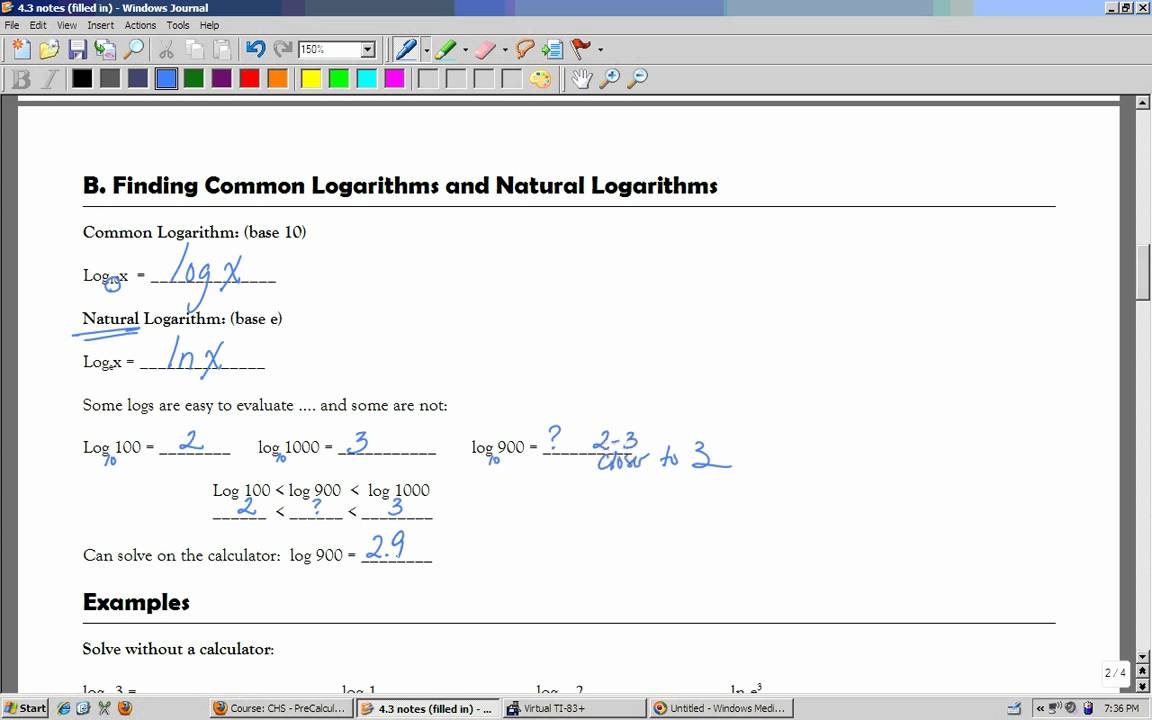Toggle Bold formatting
1152x720 pixels.
pyautogui.click(x=21, y=79)
